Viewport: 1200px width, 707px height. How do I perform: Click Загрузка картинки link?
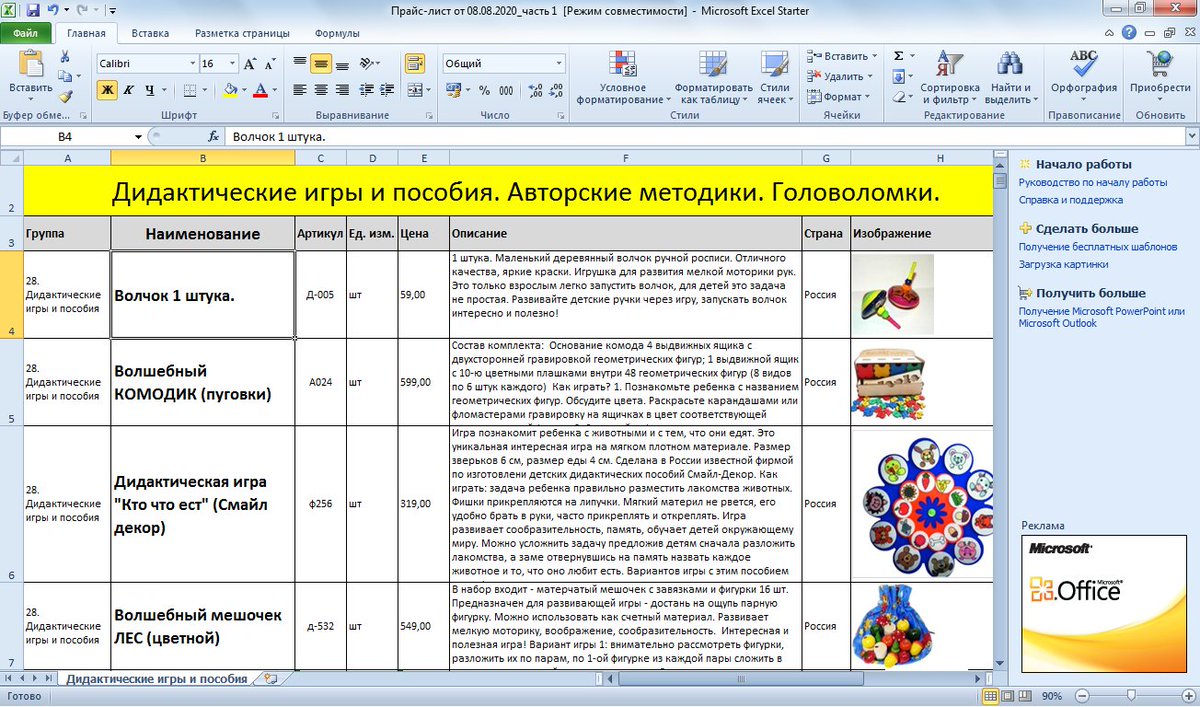tap(1064, 265)
